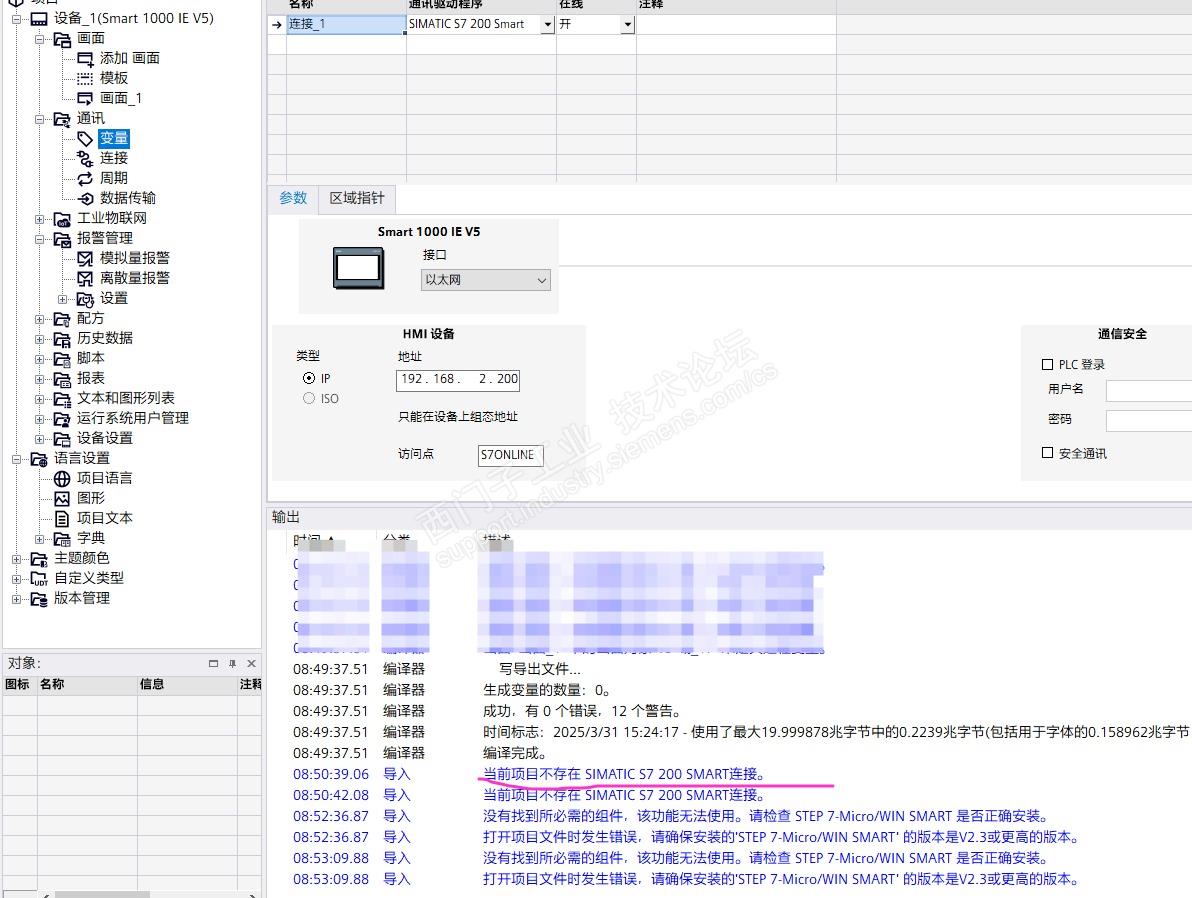Viewport: 1192px width, 898px height.
Task: Collapse the 通讯 tree node
Action: (40, 119)
